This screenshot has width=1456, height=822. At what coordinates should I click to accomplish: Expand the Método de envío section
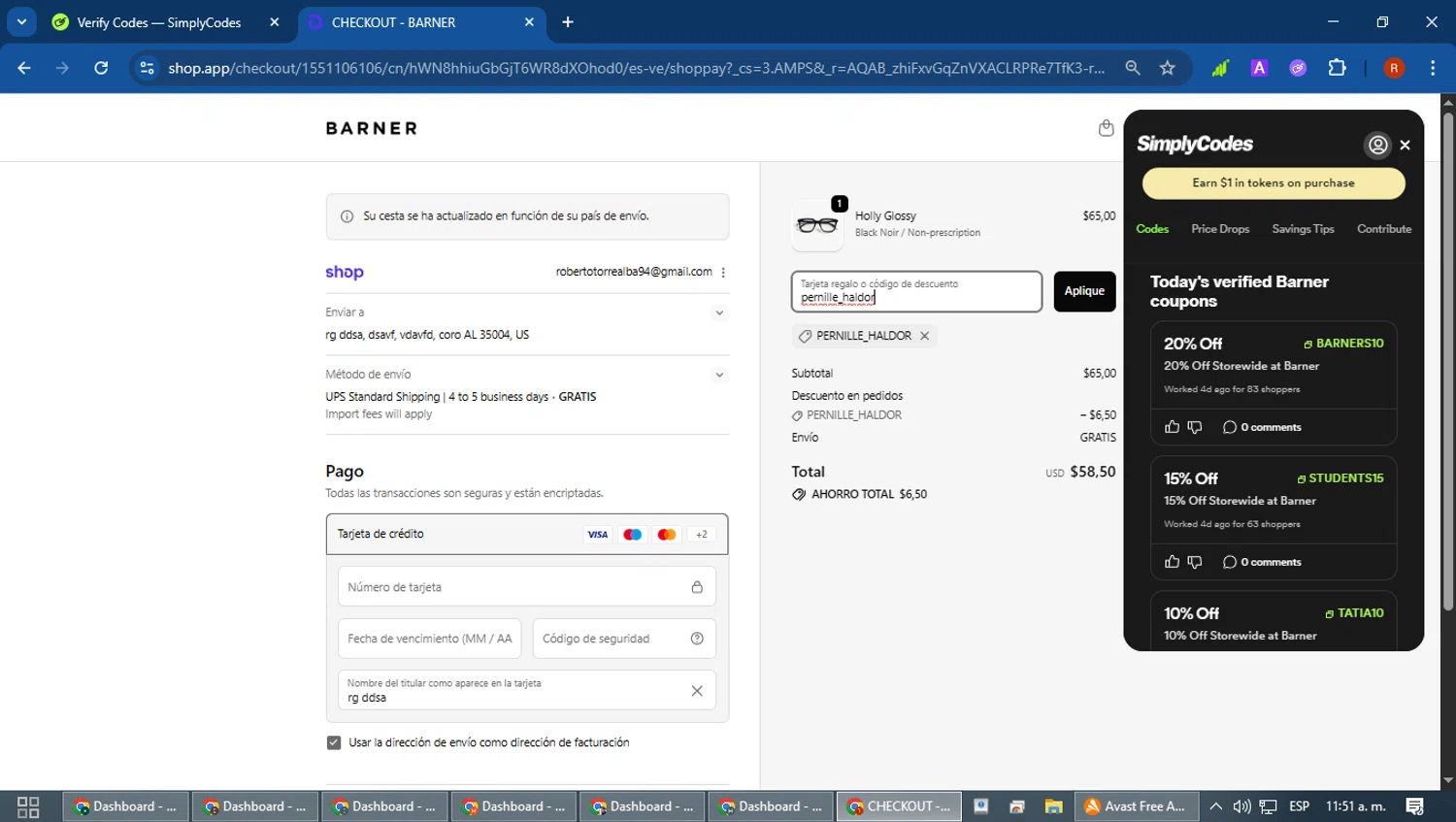coord(719,375)
